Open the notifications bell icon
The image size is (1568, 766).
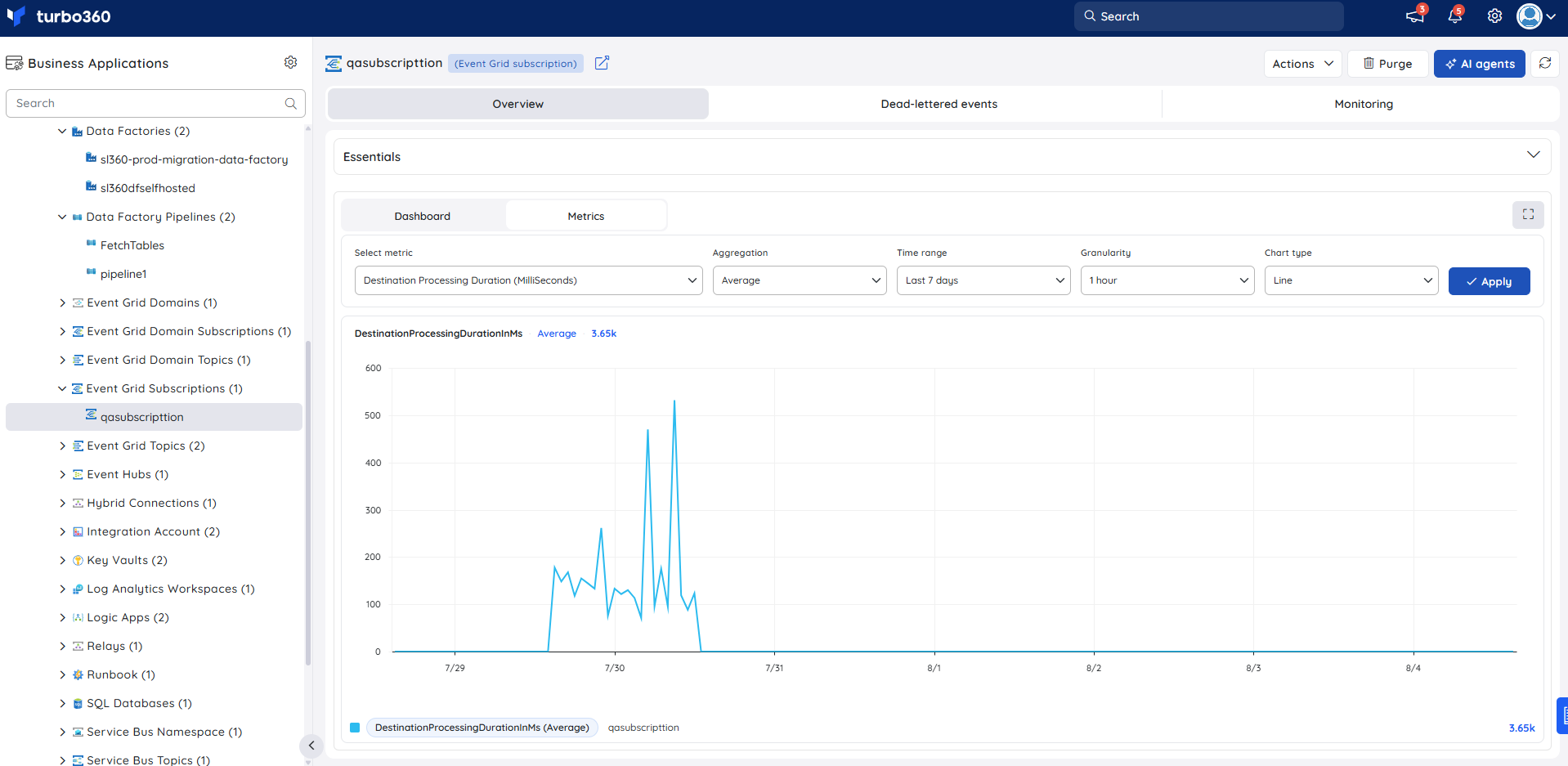point(1454,16)
